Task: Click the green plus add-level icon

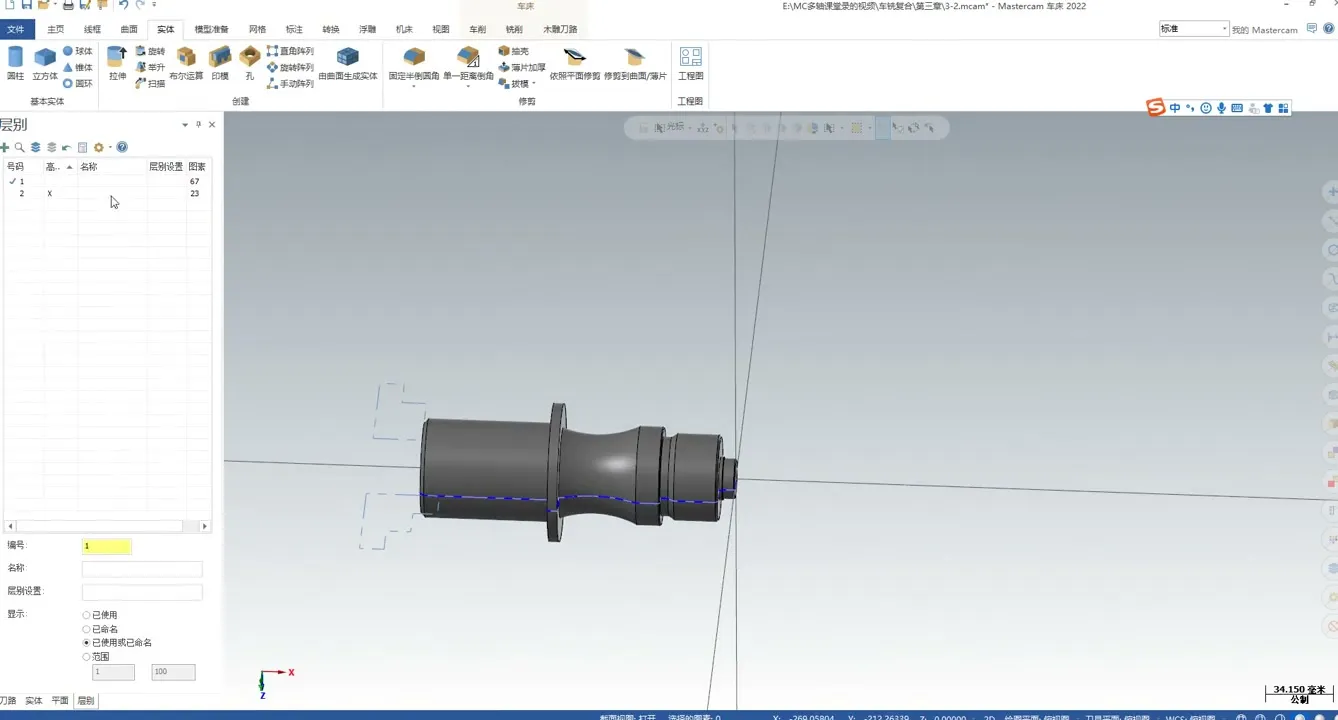Action: point(5,148)
